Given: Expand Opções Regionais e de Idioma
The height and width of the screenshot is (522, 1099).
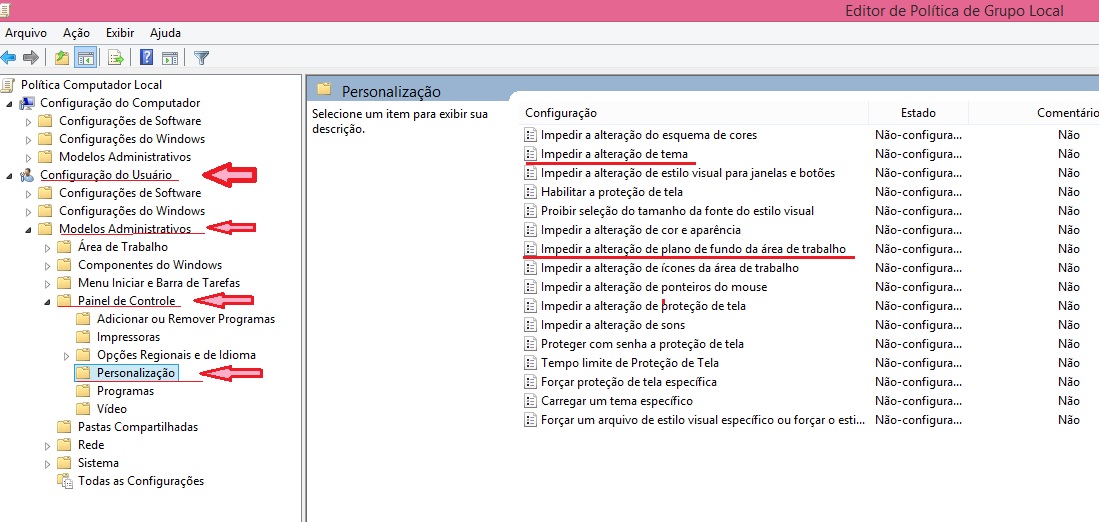Looking at the screenshot, I should pos(67,355).
